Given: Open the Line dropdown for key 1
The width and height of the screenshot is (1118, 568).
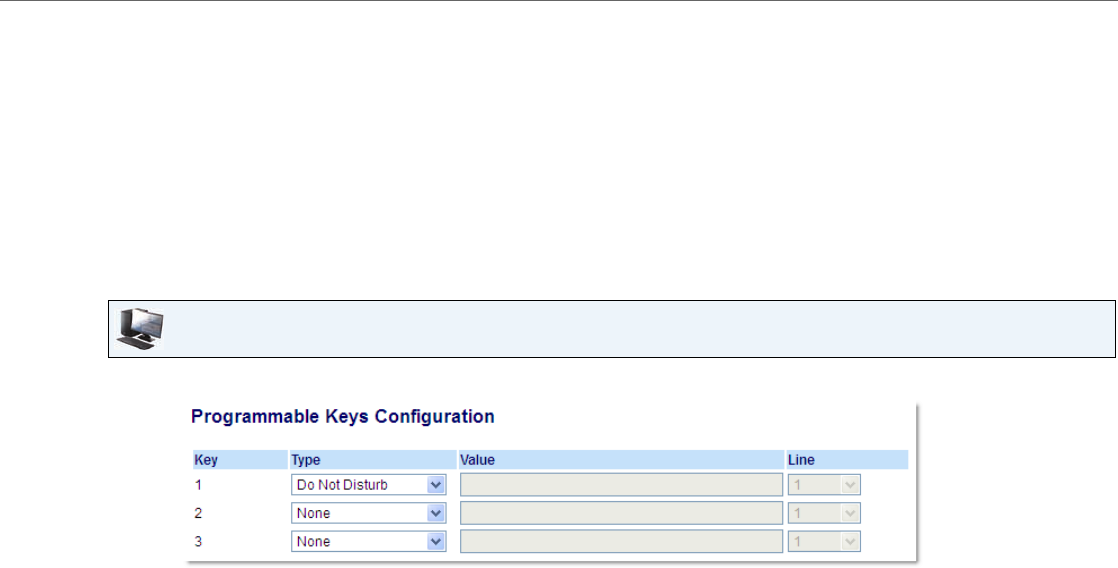Looking at the screenshot, I should (824, 485).
